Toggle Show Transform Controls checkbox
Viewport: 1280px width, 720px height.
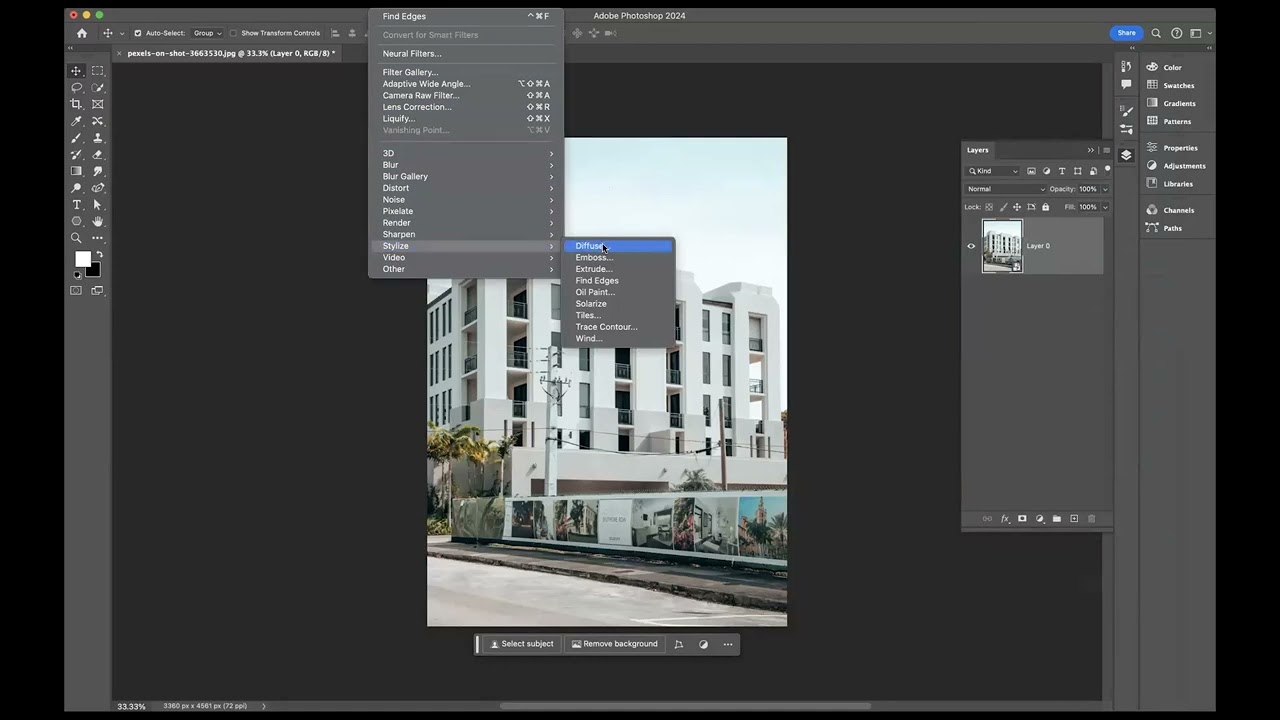pyautogui.click(x=234, y=33)
